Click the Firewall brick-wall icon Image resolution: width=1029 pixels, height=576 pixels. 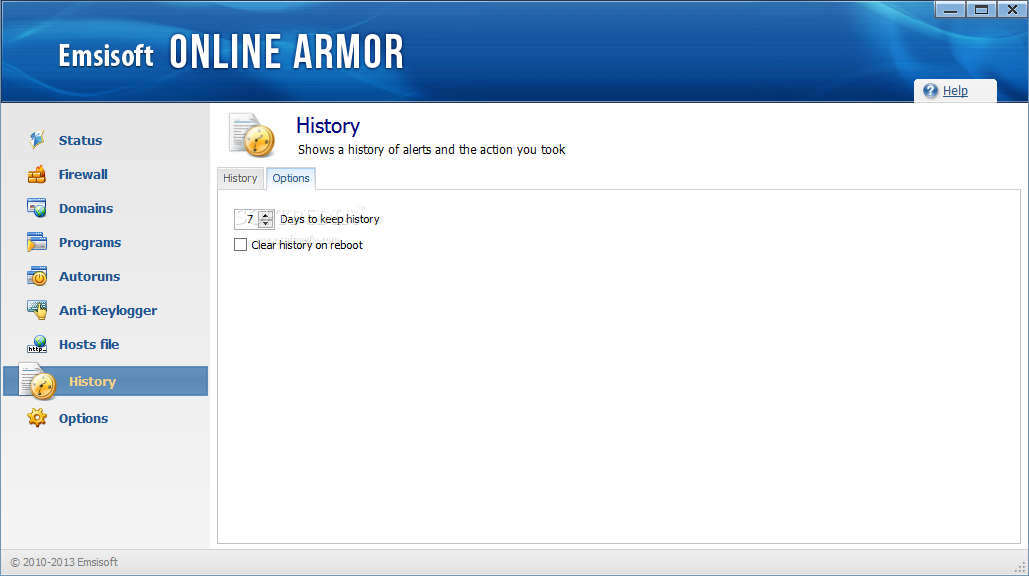click(x=37, y=174)
